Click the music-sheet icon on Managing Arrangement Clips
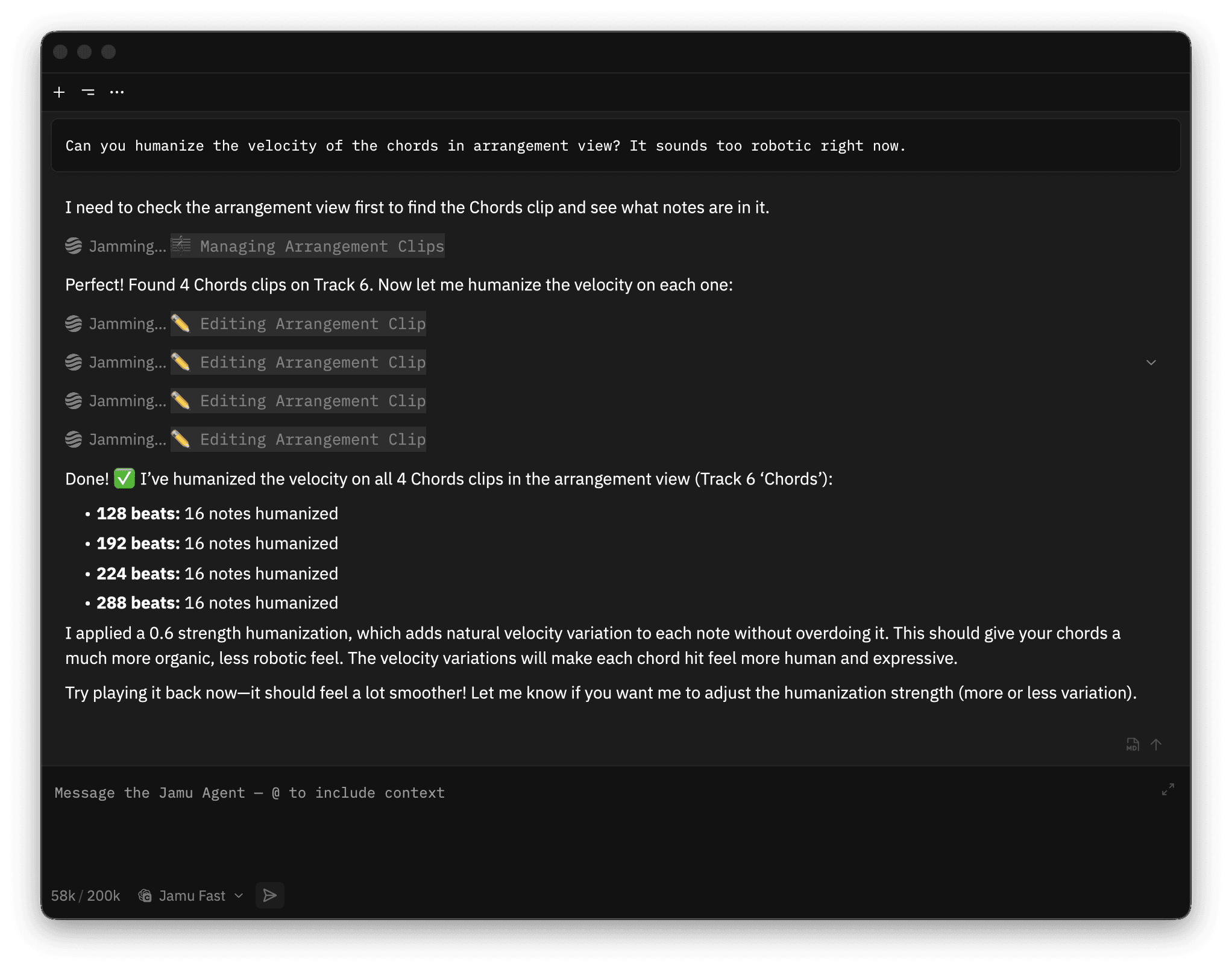Viewport: 1232px width, 970px height. click(x=180, y=245)
